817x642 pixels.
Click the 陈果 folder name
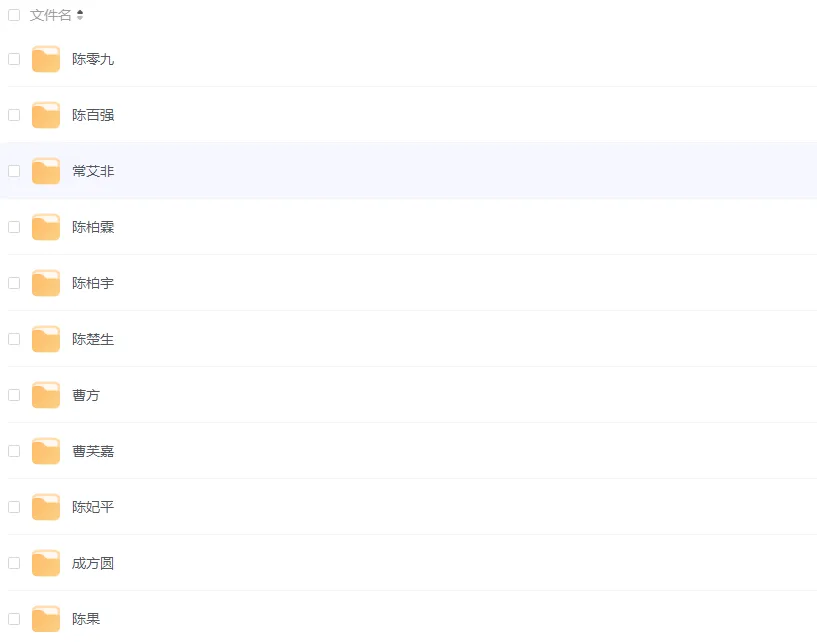pyautogui.click(x=86, y=619)
